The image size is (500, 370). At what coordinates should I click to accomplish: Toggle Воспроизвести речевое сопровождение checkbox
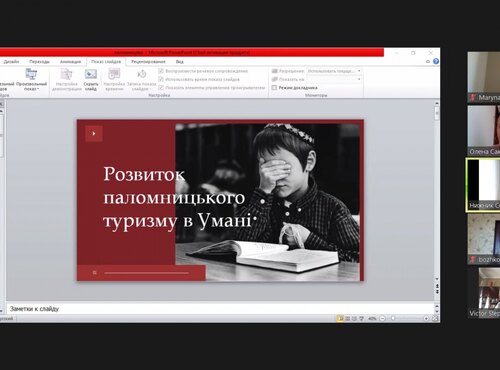pos(161,71)
